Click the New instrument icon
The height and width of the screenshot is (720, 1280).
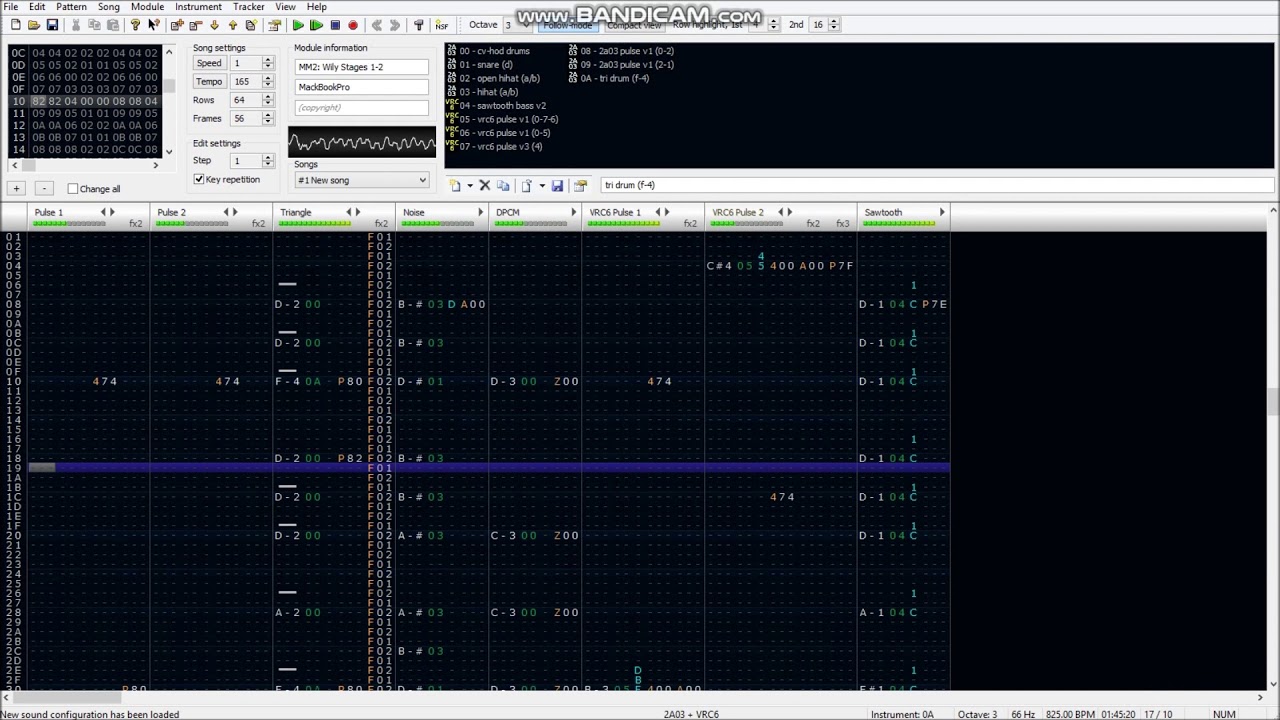[455, 185]
